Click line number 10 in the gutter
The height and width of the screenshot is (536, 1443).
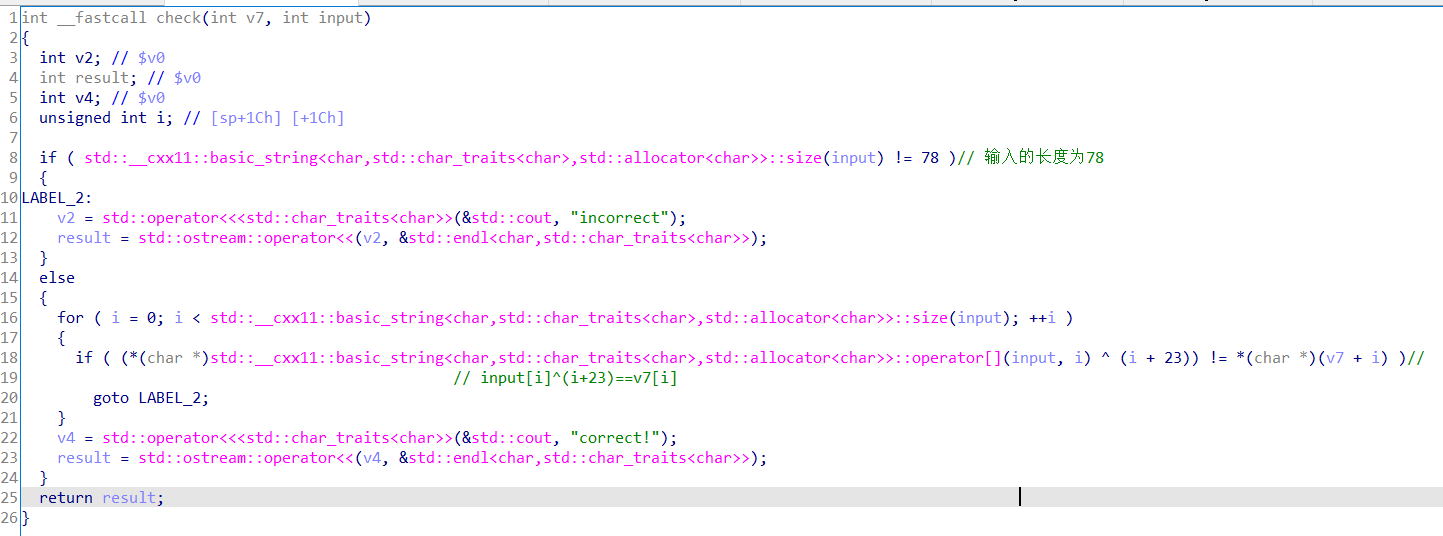pyautogui.click(x=9, y=198)
